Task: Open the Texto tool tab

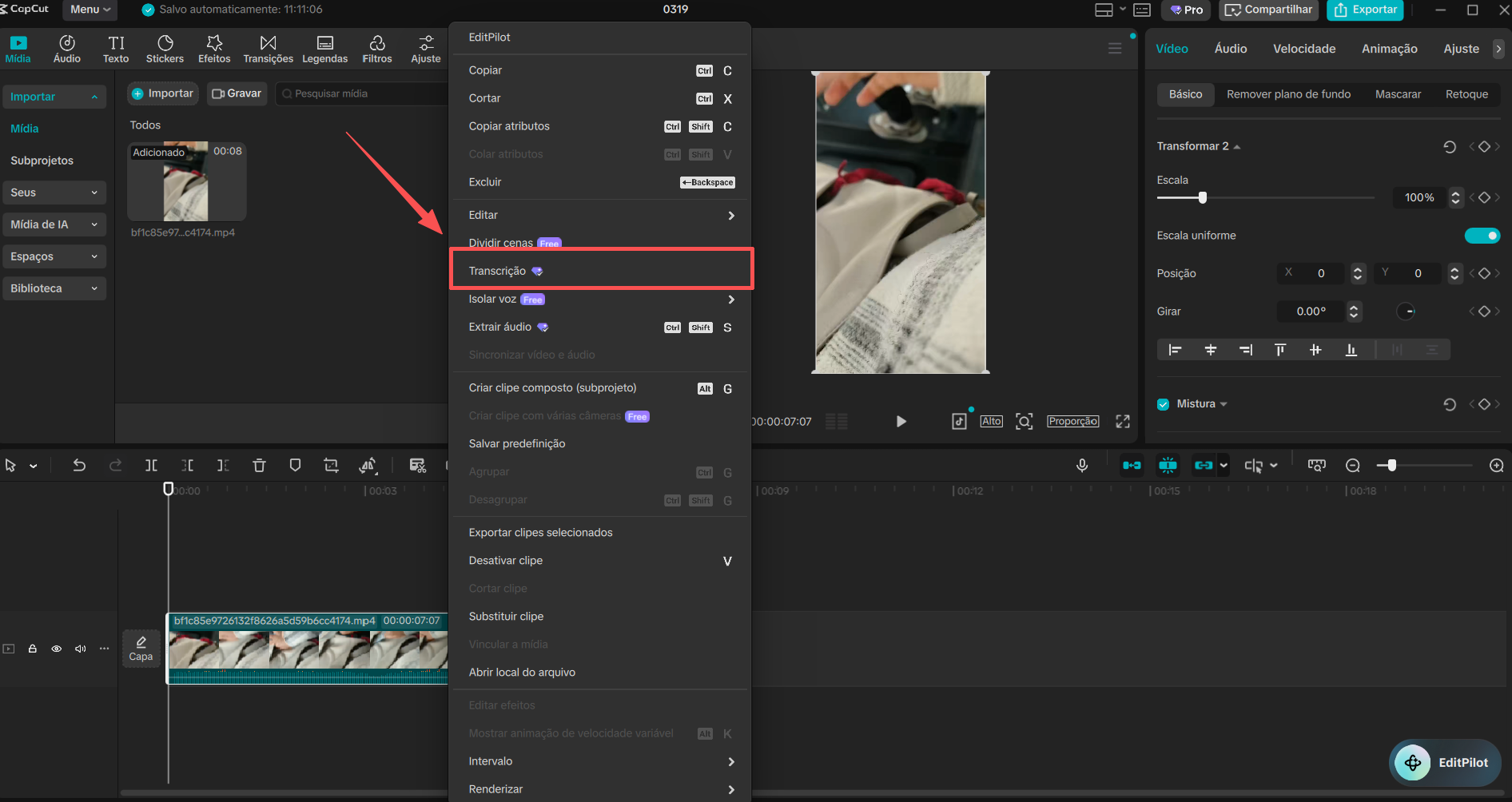Action: point(116,49)
